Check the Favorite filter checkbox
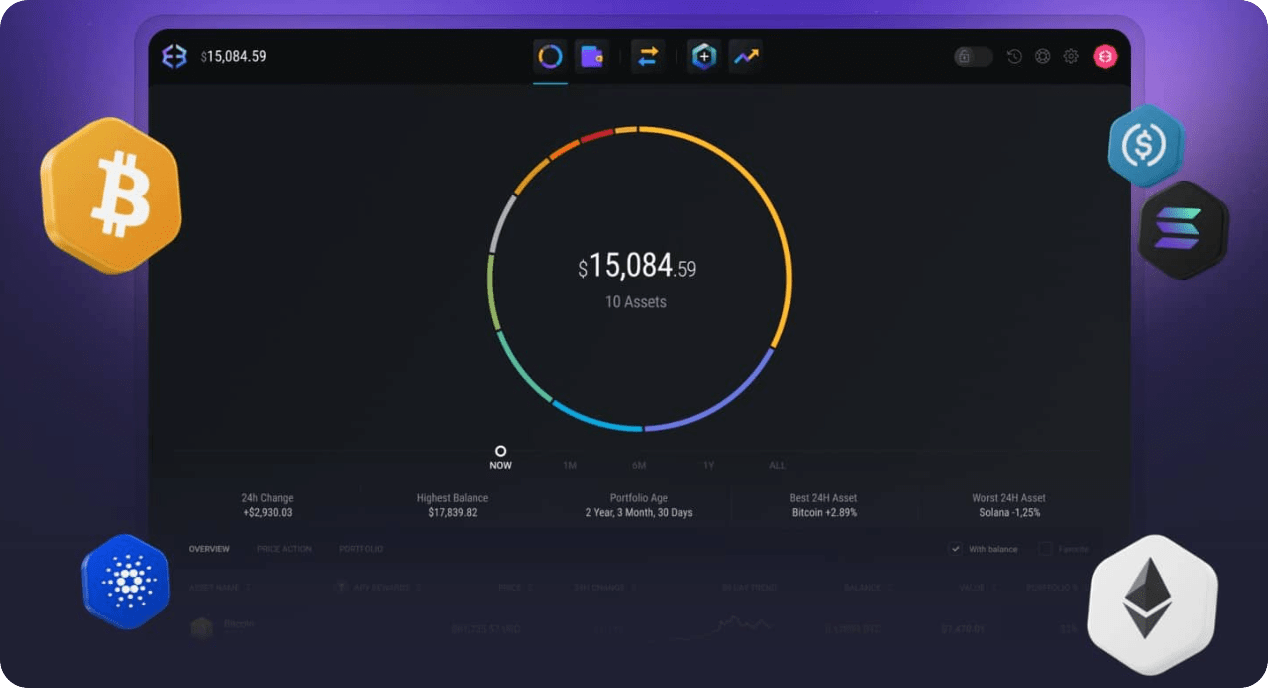 click(1046, 549)
